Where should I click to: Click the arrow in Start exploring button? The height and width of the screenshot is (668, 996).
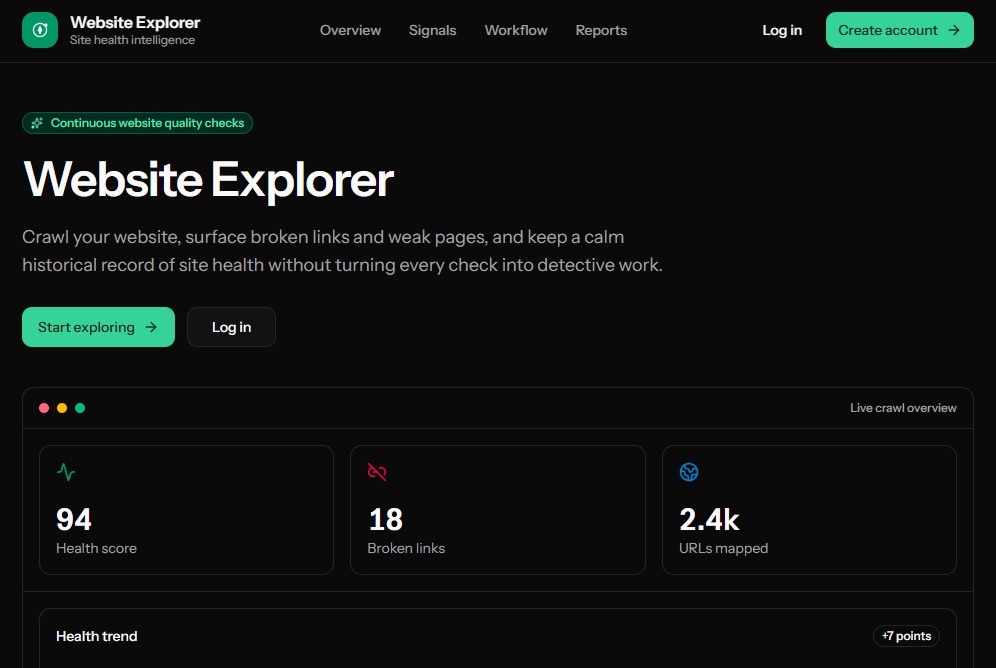point(151,327)
